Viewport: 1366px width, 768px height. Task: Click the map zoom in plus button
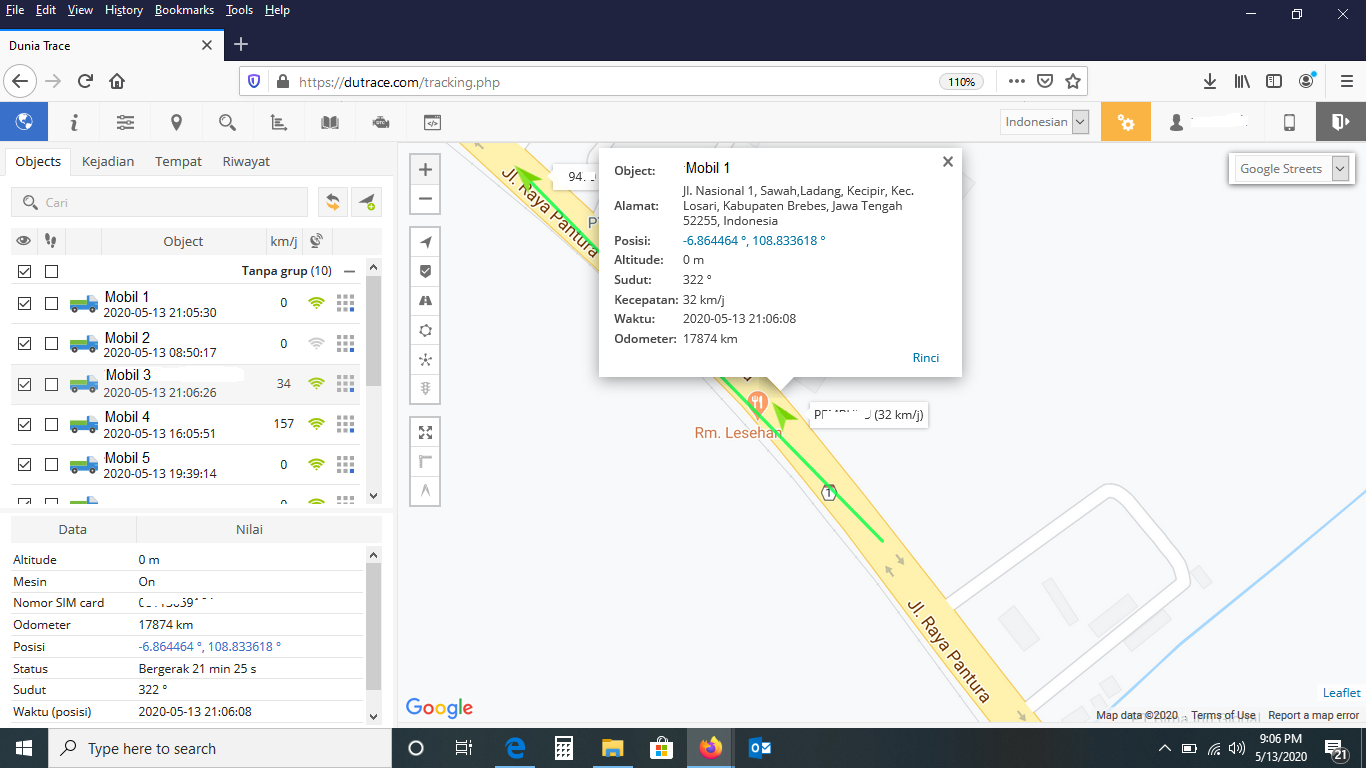tap(425, 170)
